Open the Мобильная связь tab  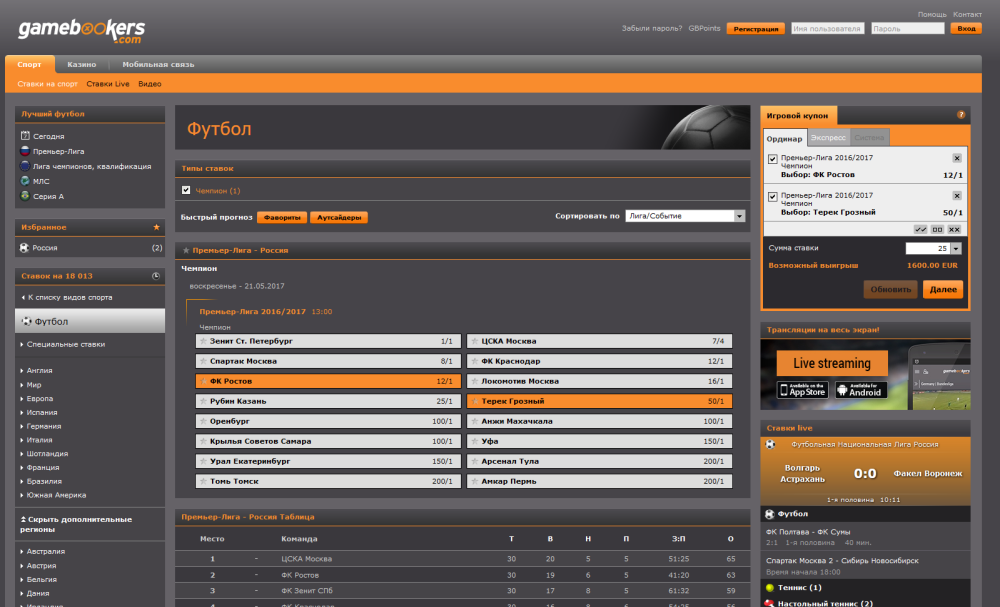click(x=158, y=64)
